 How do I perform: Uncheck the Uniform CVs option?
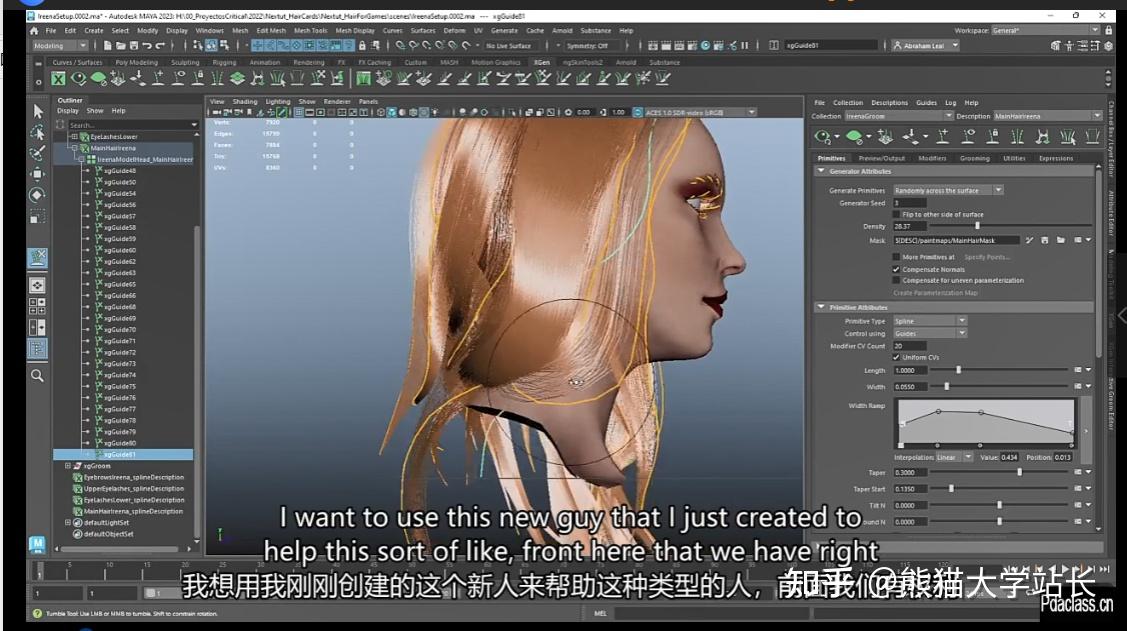point(896,357)
